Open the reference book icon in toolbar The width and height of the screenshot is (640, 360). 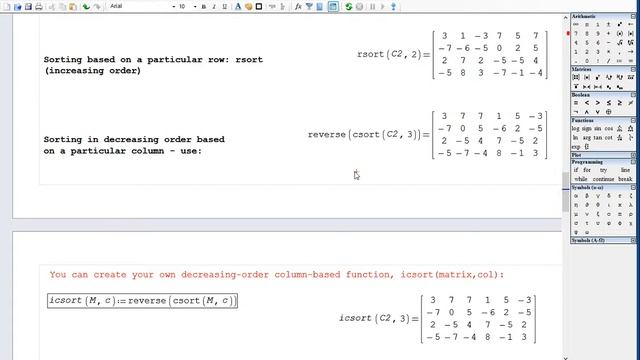tap(320, 7)
